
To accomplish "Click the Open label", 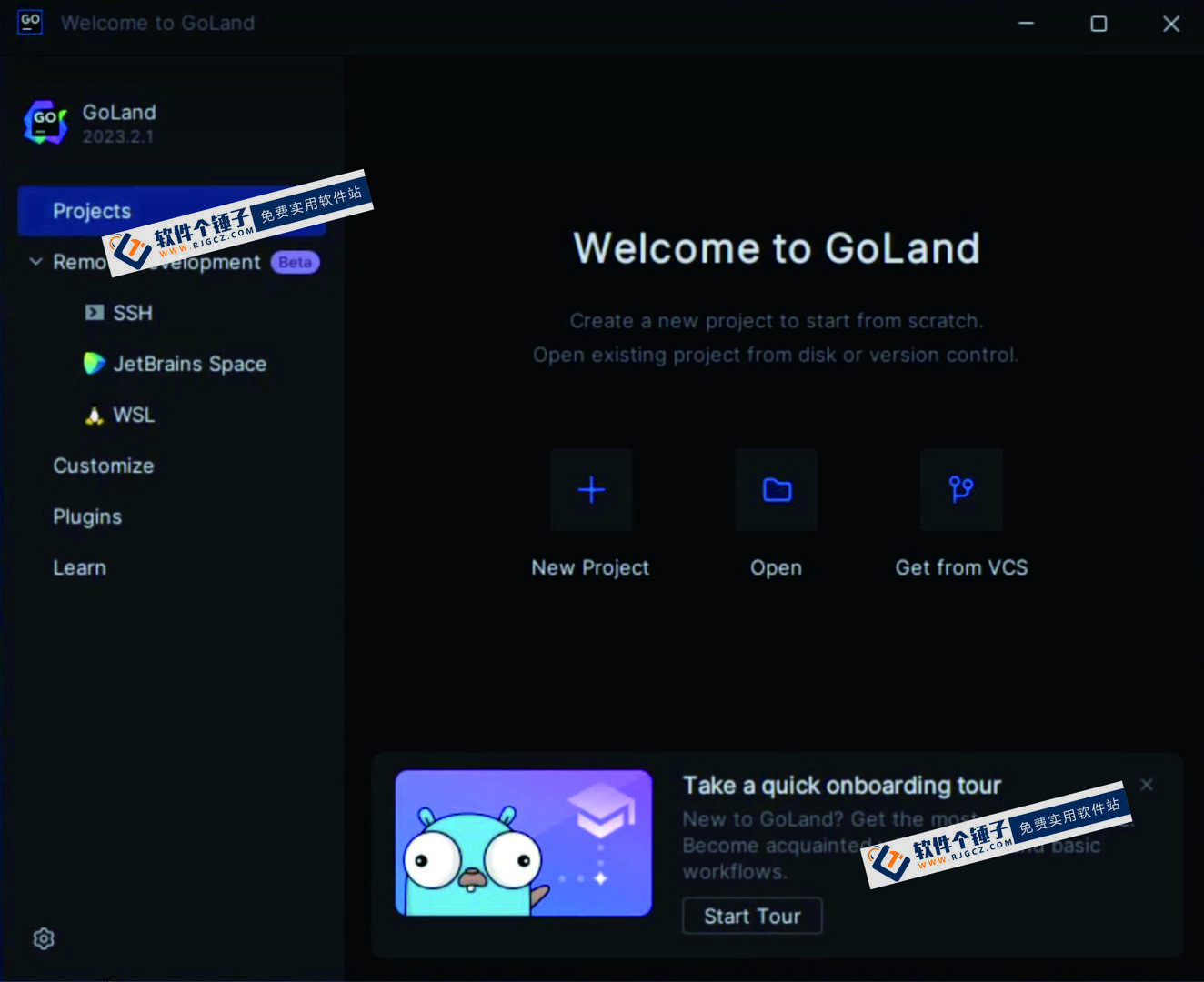I will (777, 567).
